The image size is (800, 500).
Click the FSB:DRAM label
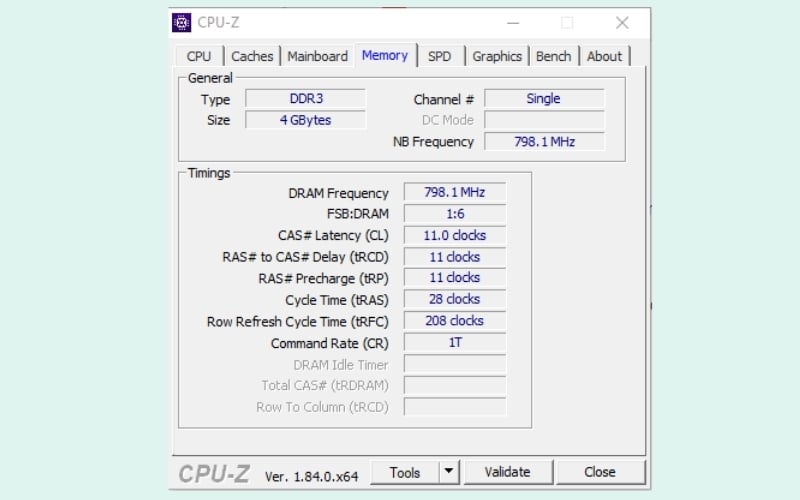(358, 214)
